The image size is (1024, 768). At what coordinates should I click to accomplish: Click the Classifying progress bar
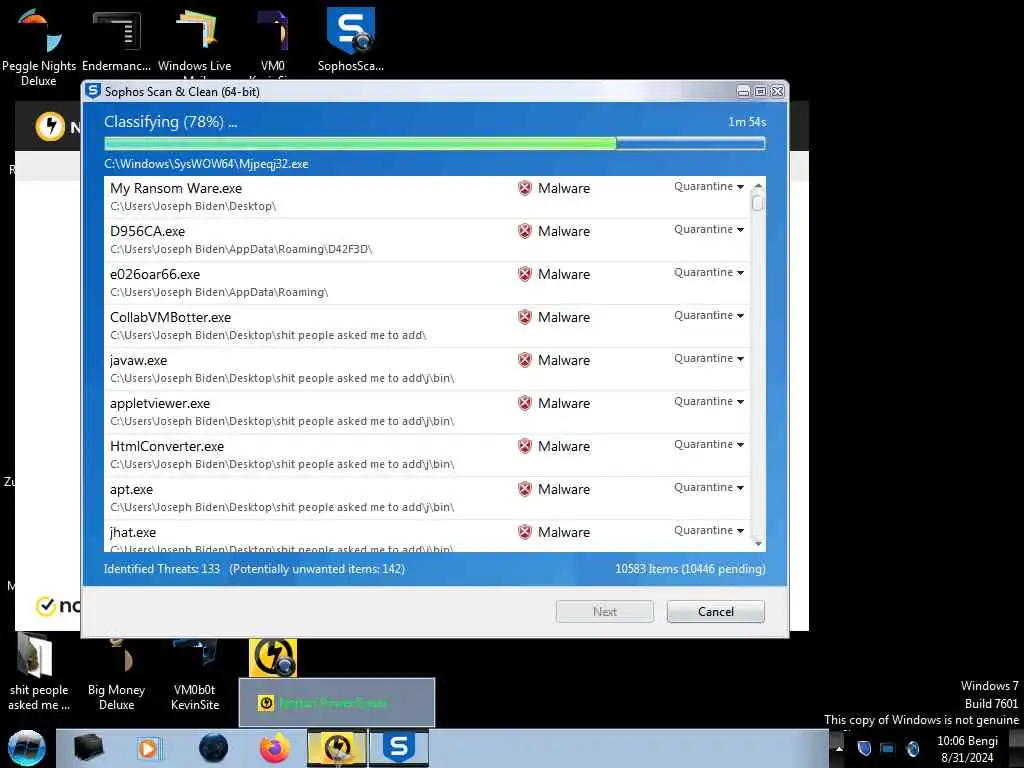pyautogui.click(x=434, y=143)
